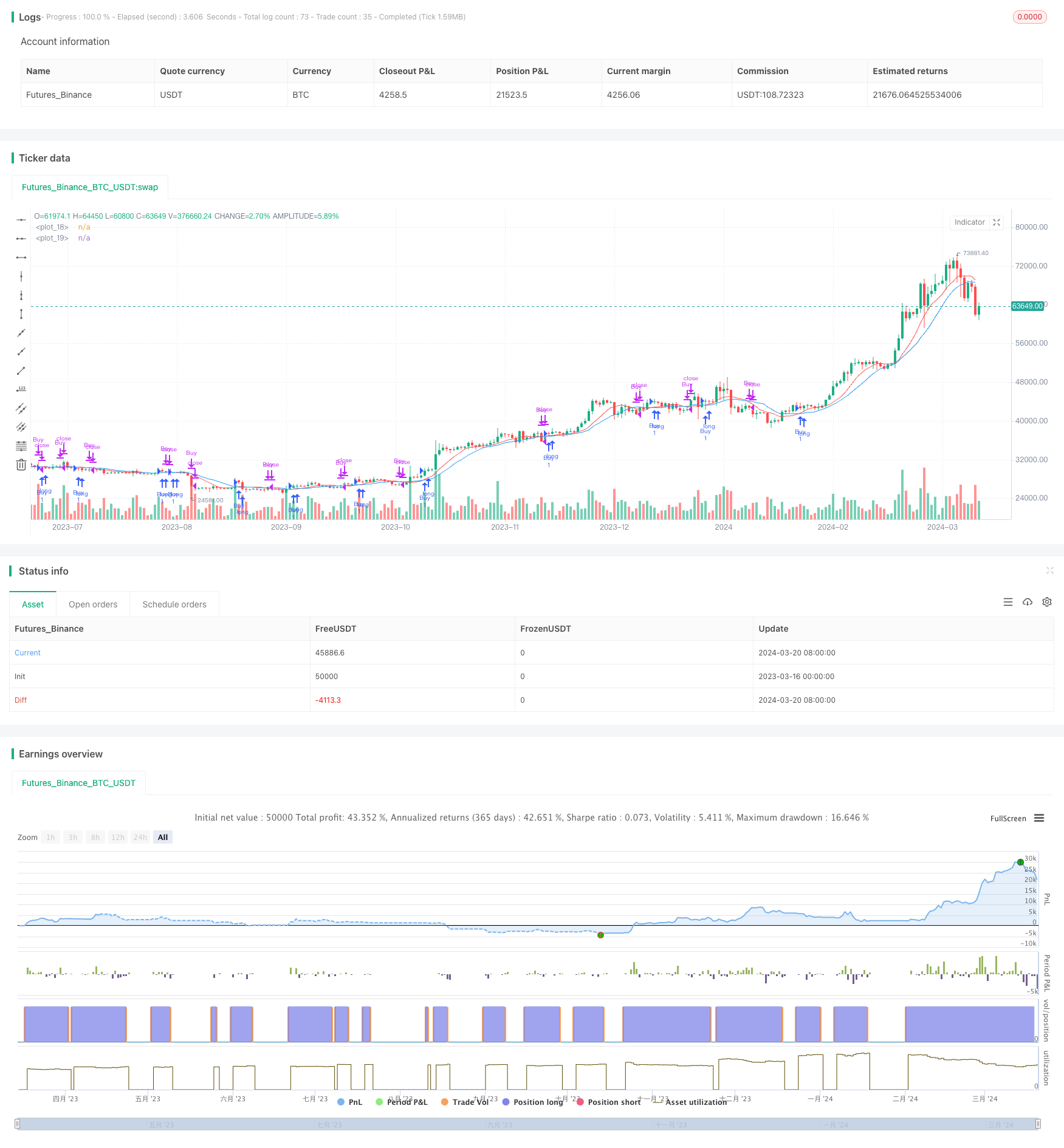
Task: Set zoom range to All
Action: click(x=163, y=837)
